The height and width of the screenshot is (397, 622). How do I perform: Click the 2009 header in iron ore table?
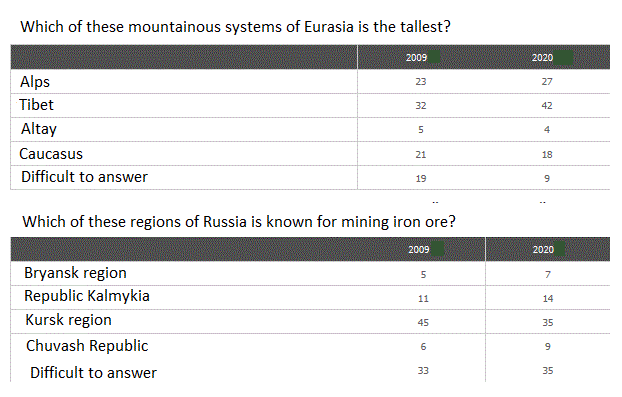tap(419, 249)
